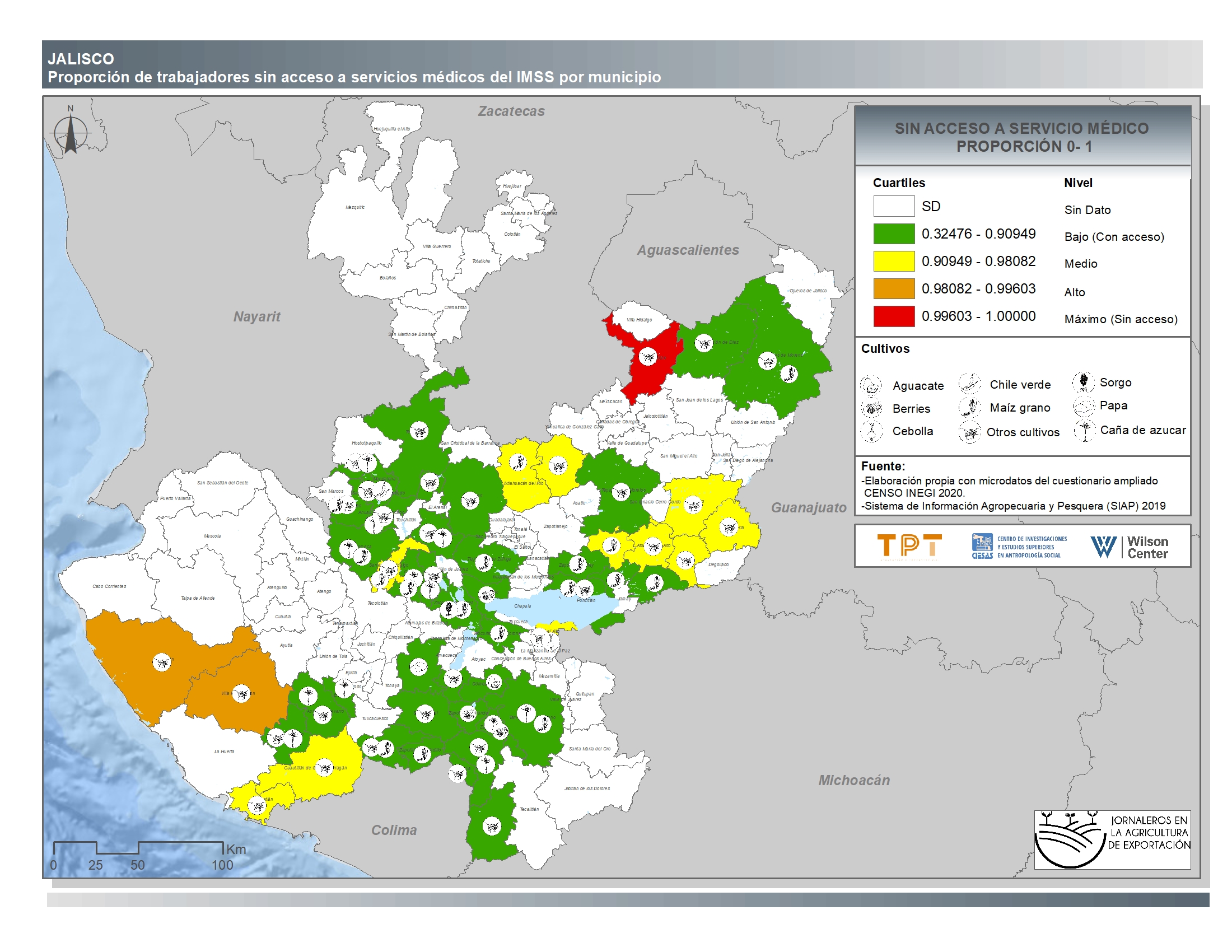Click the Chile verde legend icon
This screenshot has width=1232, height=952.
[969, 384]
